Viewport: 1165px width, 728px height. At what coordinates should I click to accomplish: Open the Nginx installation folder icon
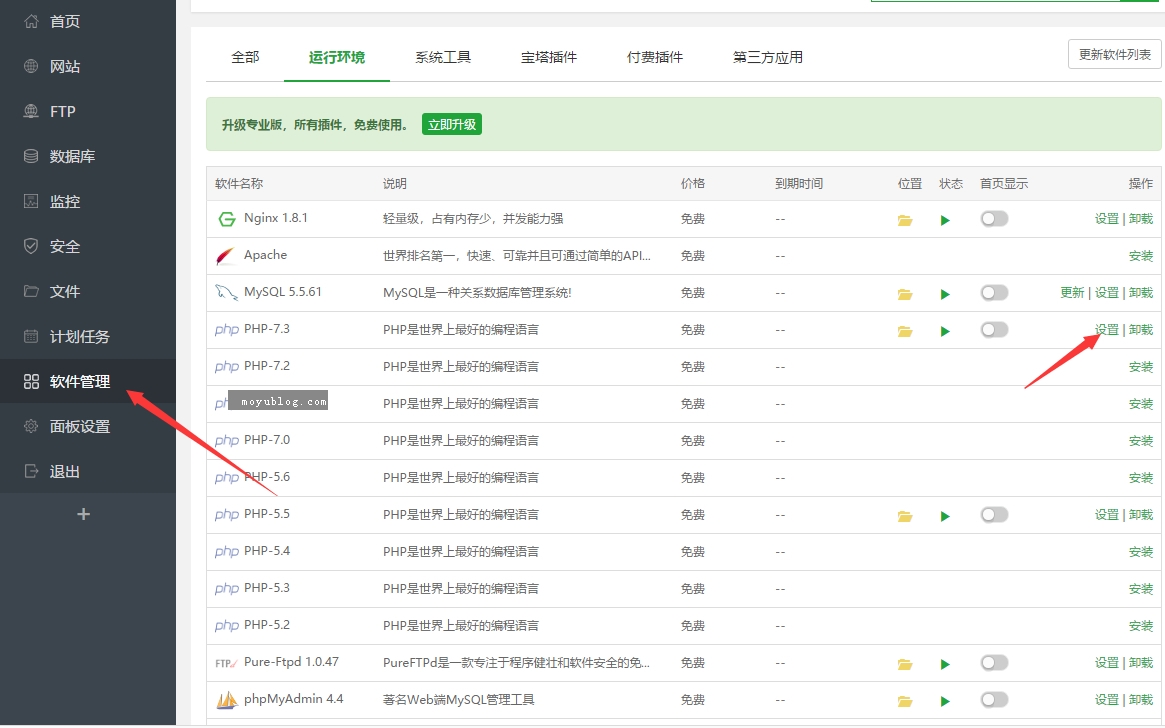(x=905, y=219)
